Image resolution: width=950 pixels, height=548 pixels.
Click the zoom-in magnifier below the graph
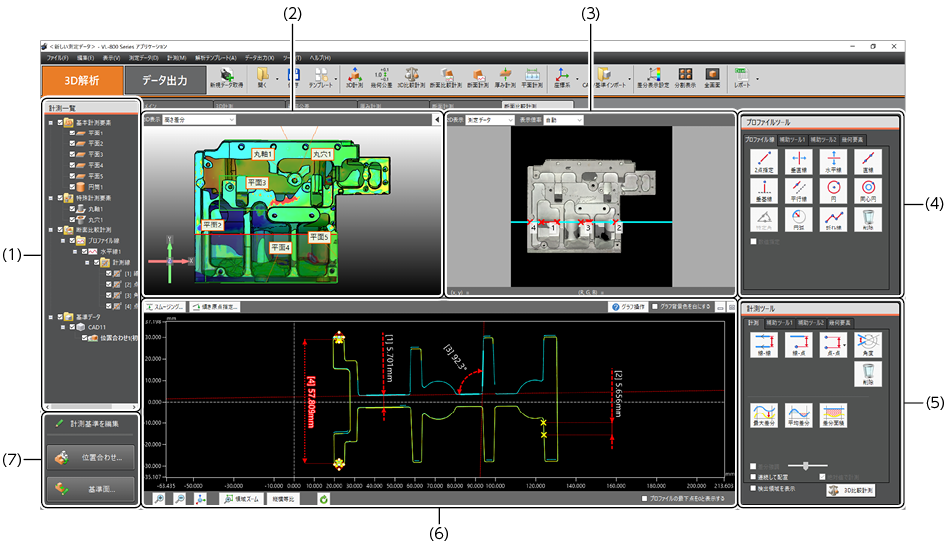pos(160,497)
